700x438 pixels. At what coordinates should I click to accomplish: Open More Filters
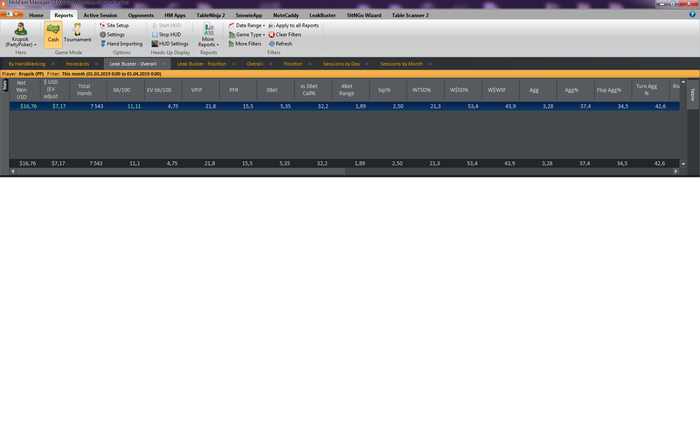[245, 44]
